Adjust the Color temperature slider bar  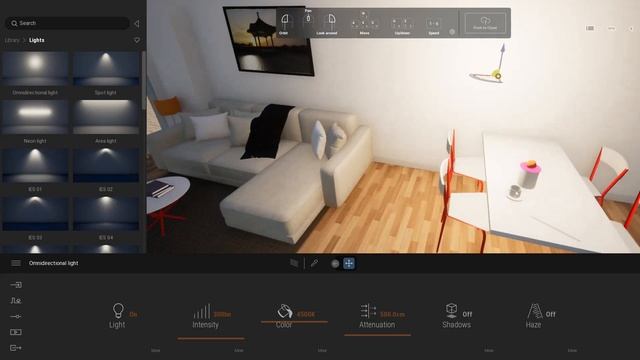click(294, 322)
